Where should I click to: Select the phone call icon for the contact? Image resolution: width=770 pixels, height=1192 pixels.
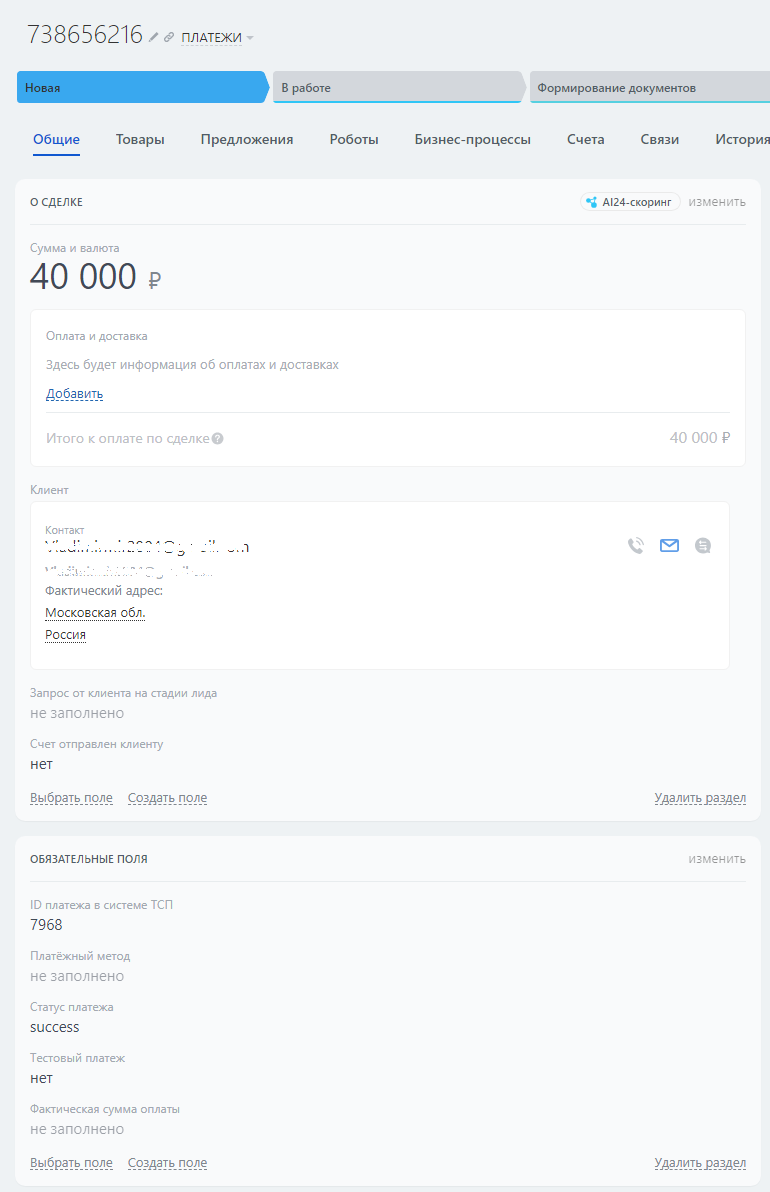(636, 545)
